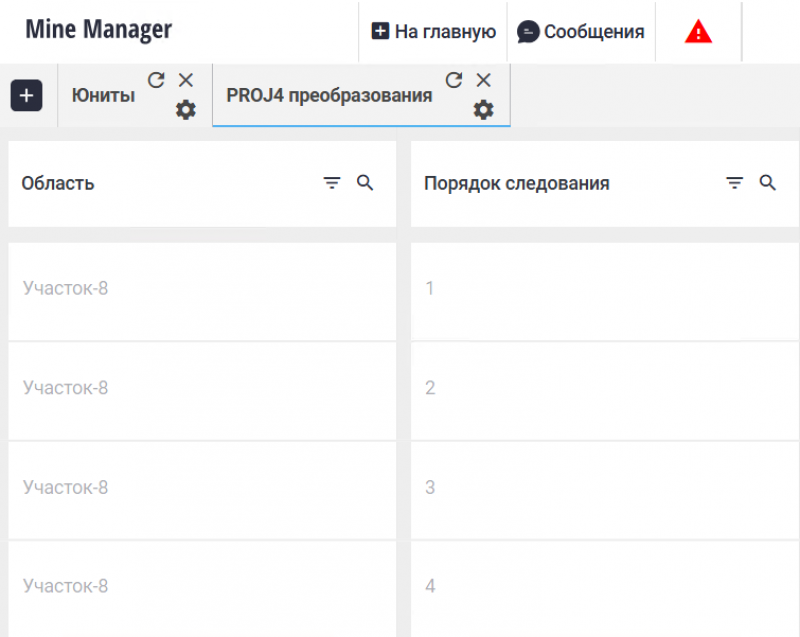Click the Mine Manager title

pos(98,30)
